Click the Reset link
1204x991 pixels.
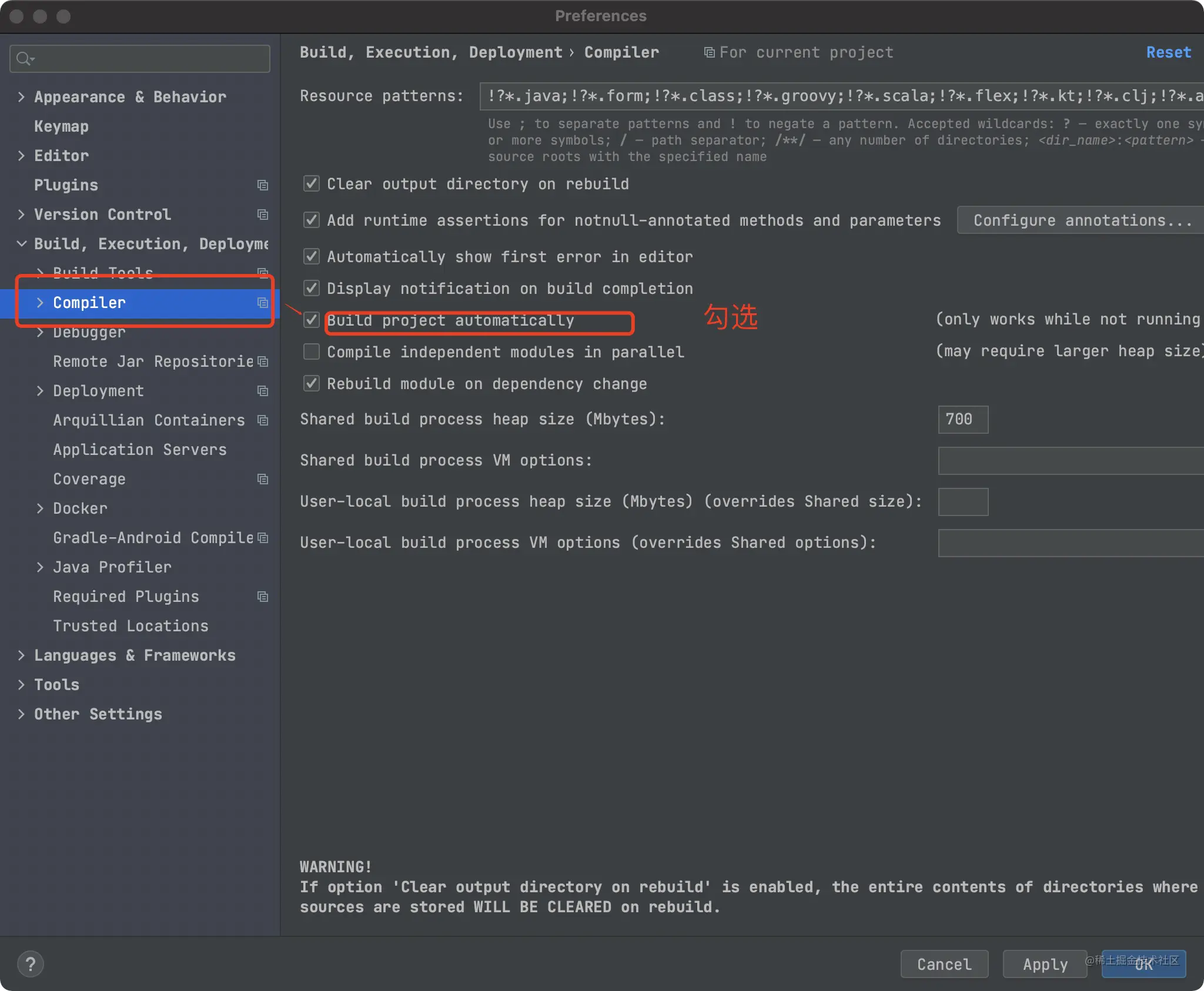pos(1169,52)
